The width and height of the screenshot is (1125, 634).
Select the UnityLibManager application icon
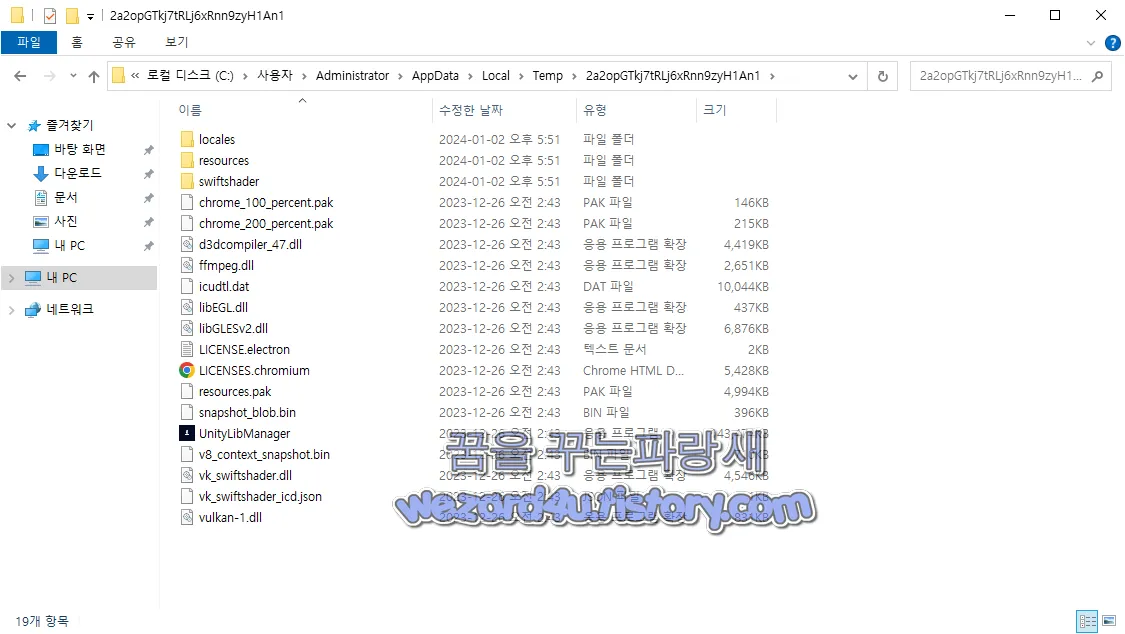click(186, 433)
